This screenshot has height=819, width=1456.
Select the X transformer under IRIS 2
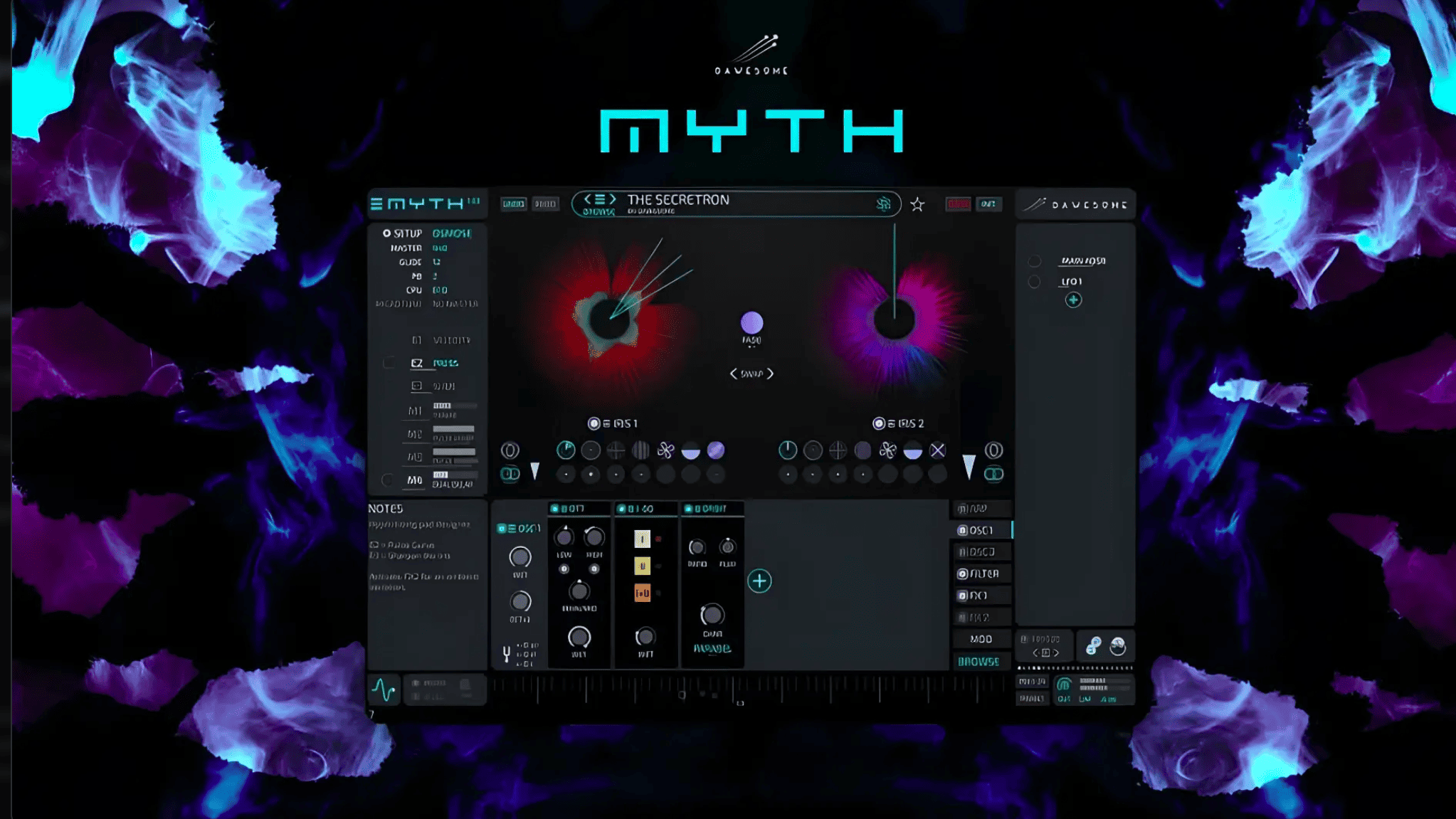tap(937, 450)
